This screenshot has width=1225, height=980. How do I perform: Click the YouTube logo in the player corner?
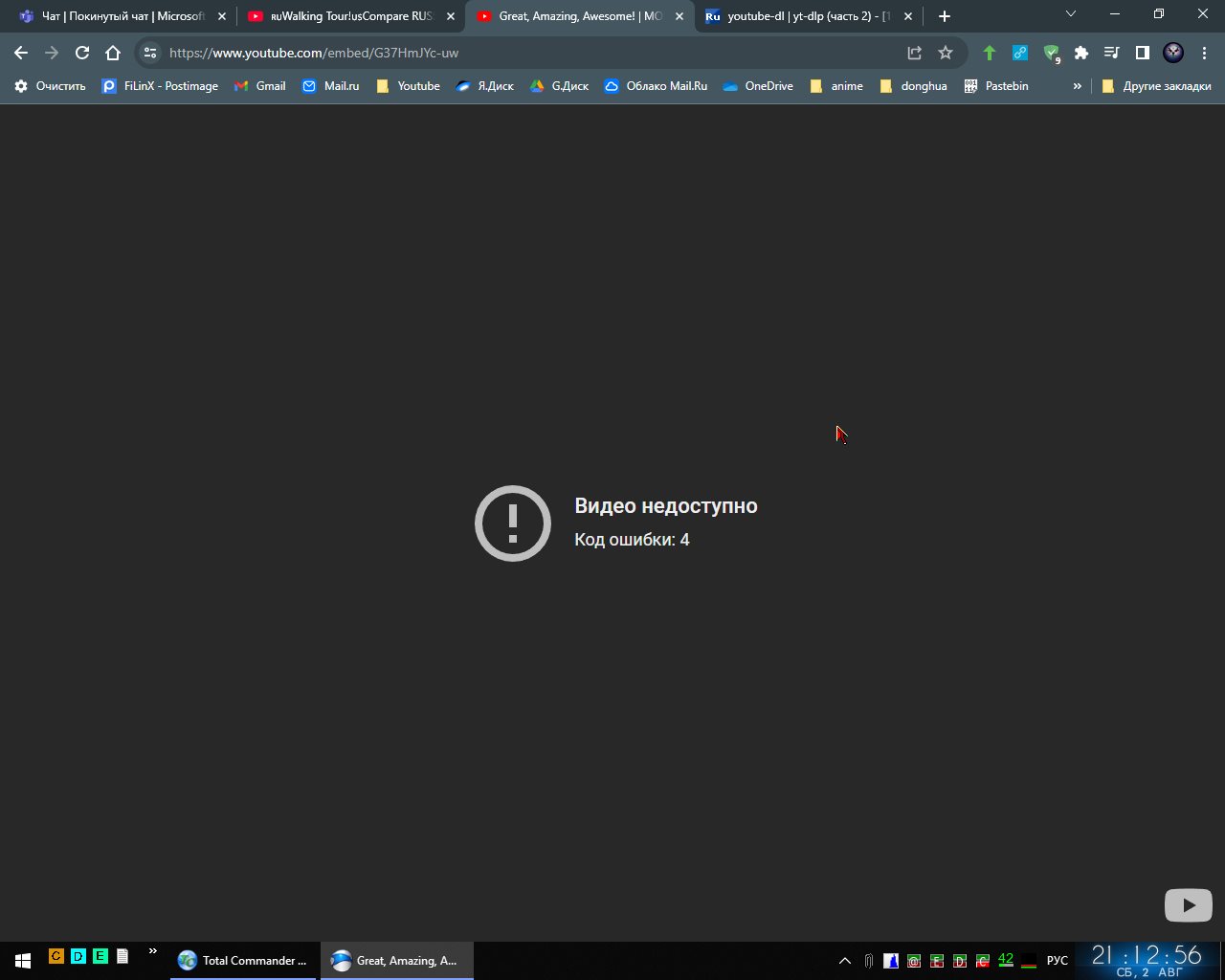[x=1188, y=904]
